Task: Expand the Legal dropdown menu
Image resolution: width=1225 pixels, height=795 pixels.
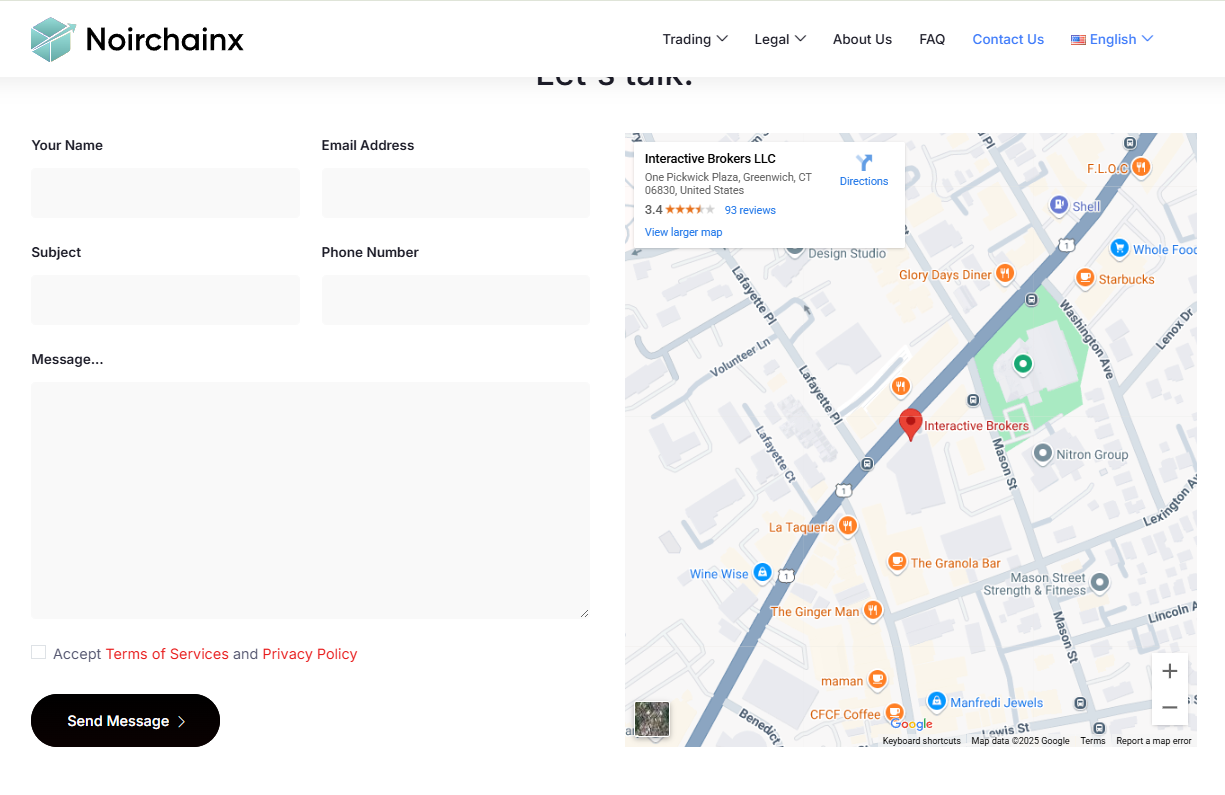Action: click(780, 39)
